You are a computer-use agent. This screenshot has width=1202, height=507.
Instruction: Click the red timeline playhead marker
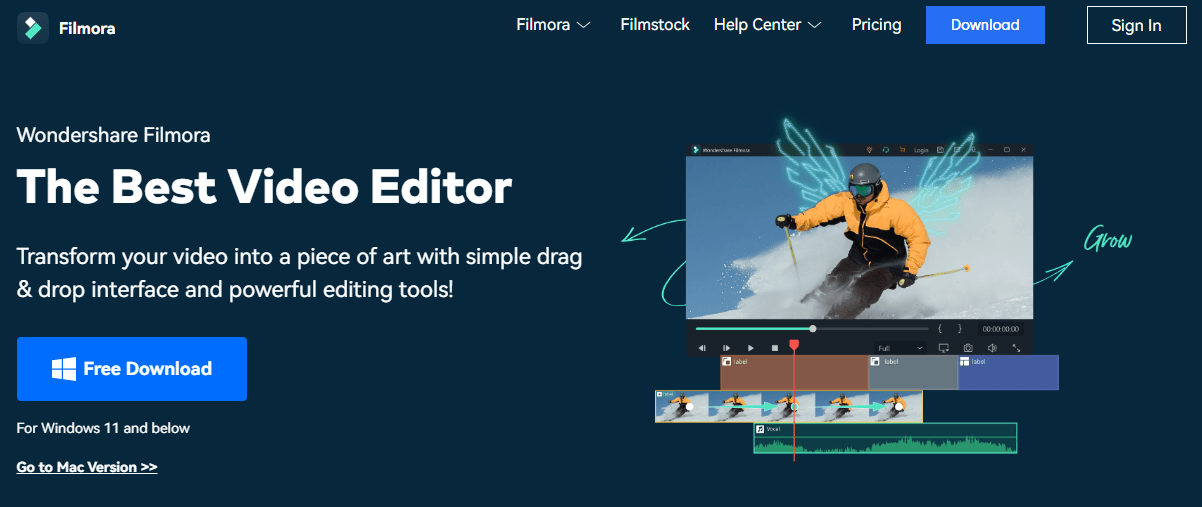coord(794,345)
